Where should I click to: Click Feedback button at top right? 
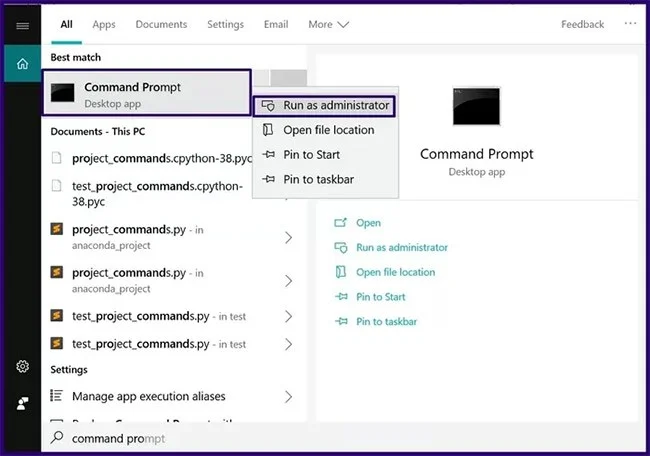582,24
